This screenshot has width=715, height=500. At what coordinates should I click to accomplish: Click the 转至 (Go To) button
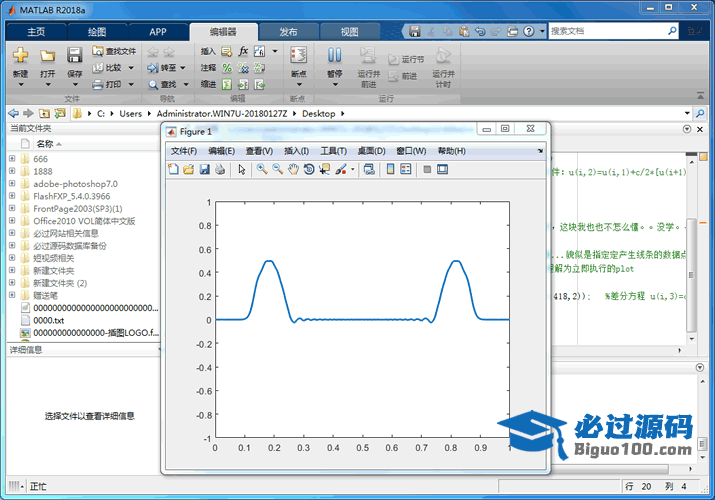[x=162, y=68]
